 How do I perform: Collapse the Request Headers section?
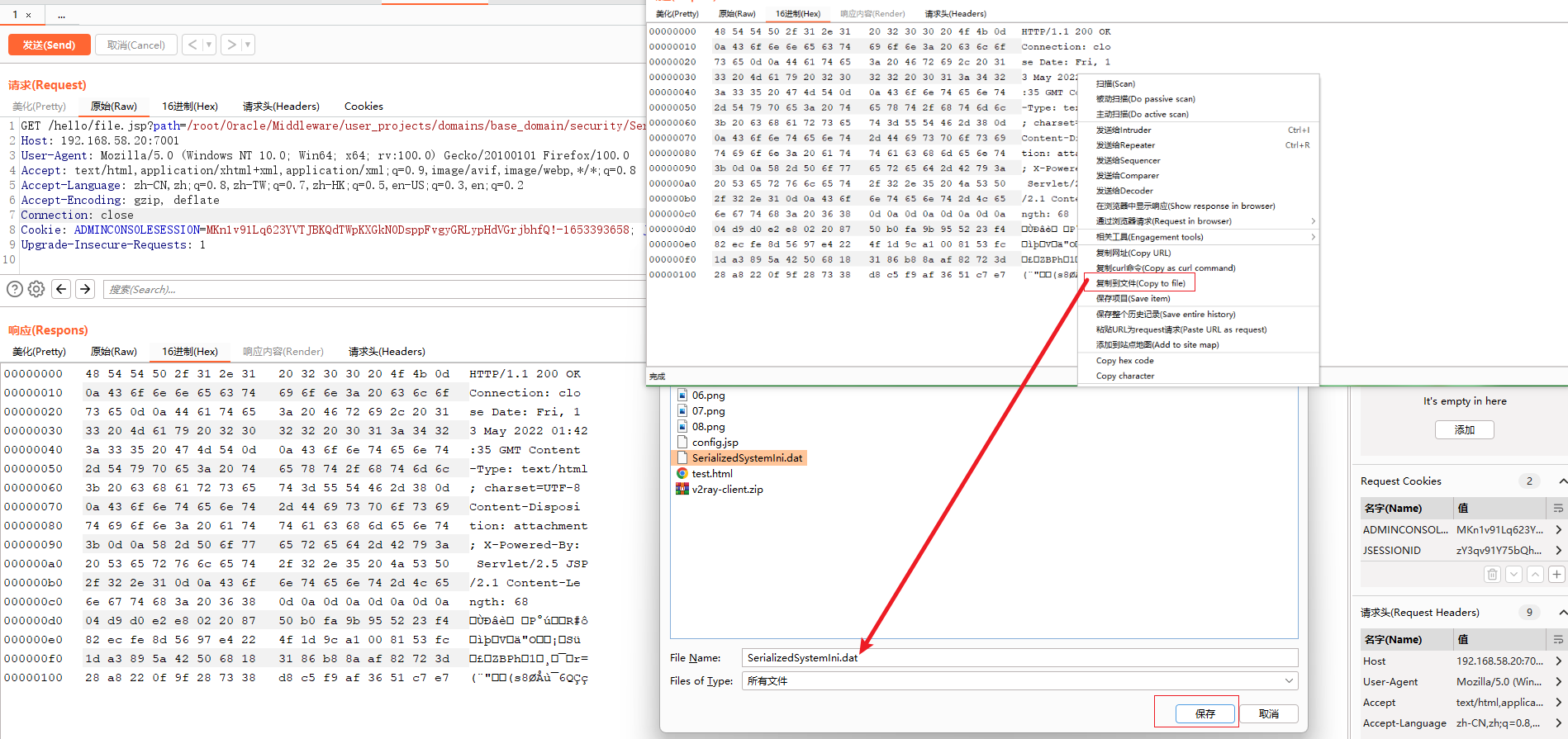coord(1562,612)
